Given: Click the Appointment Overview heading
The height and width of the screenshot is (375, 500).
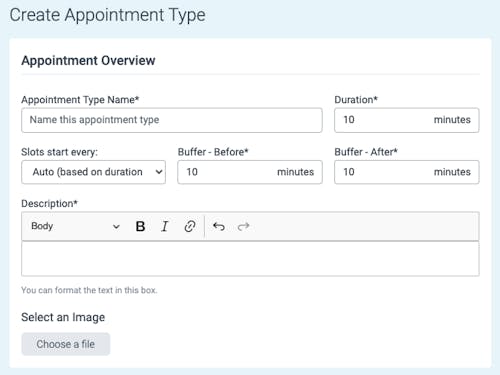Looking at the screenshot, I should (88, 61).
